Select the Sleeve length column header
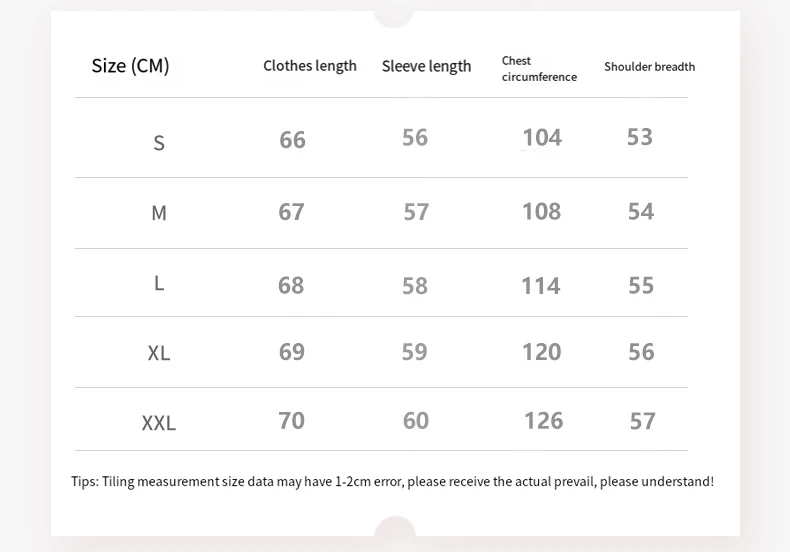 click(x=426, y=66)
